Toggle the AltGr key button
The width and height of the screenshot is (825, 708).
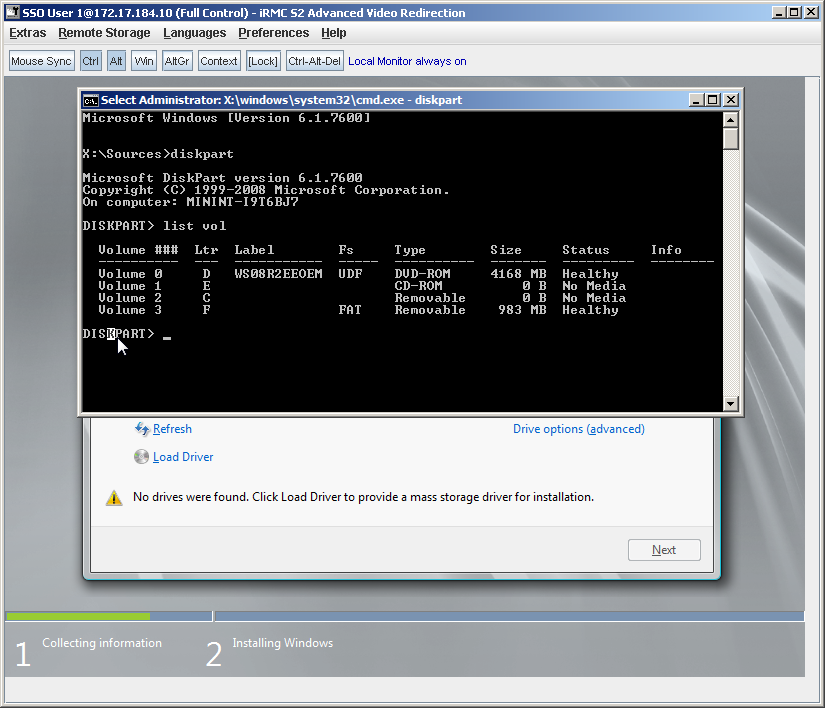click(177, 61)
